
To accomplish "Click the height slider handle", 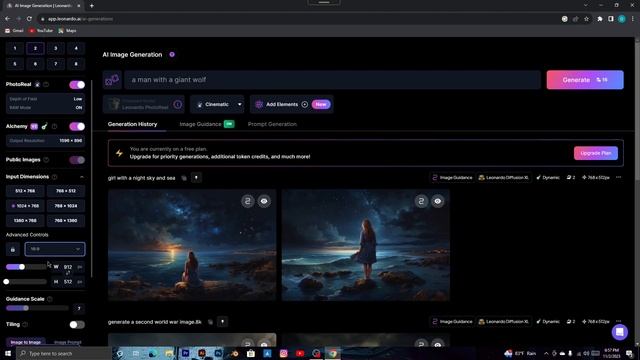I will click(6, 282).
